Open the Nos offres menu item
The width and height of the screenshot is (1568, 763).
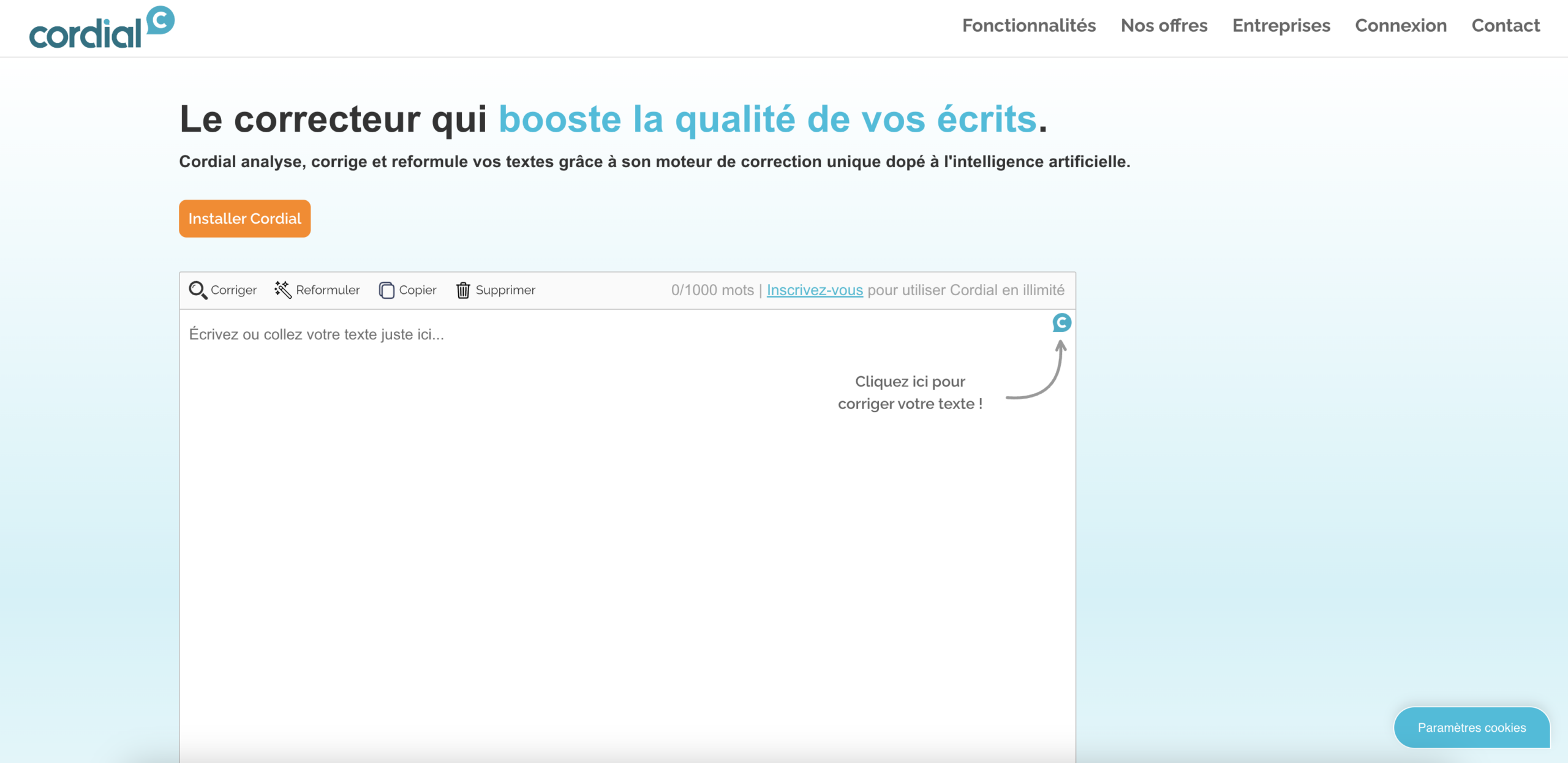click(1164, 25)
